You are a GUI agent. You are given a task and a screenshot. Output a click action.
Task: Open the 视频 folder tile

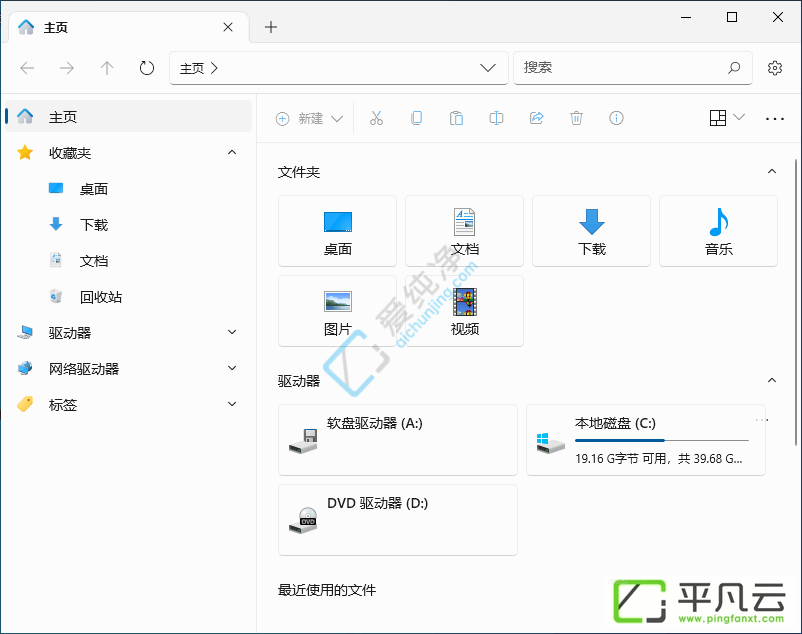click(x=464, y=311)
